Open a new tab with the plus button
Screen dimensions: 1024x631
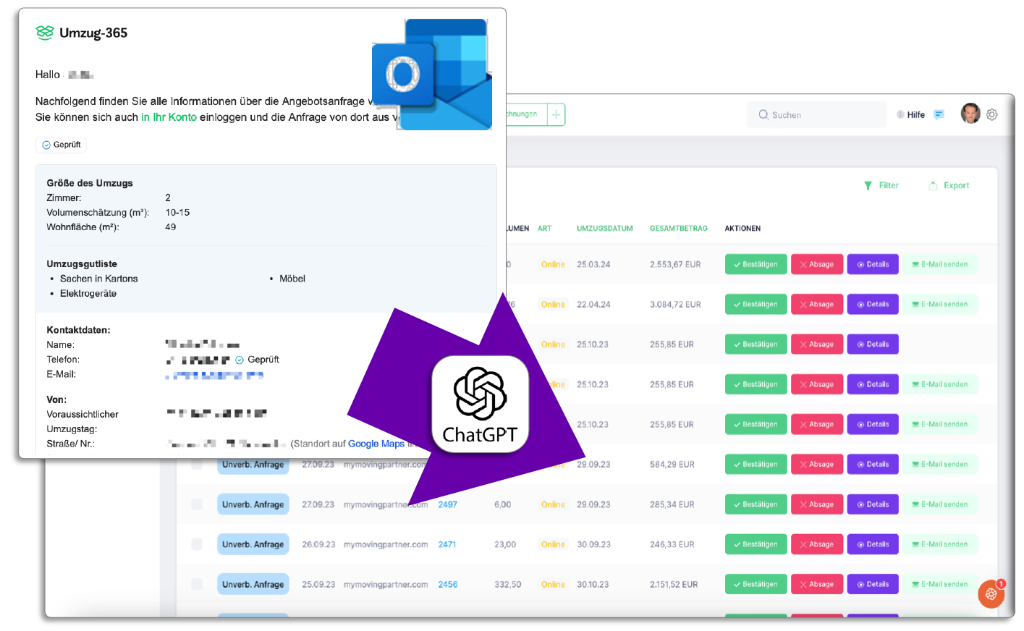(556, 114)
